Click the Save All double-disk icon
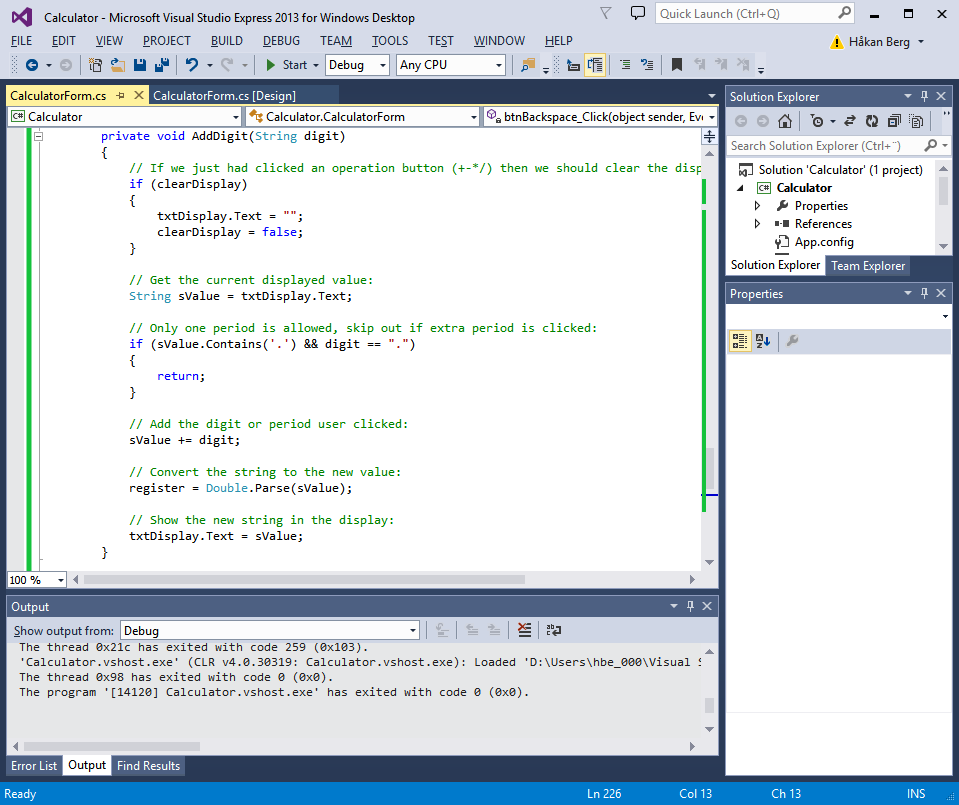The width and height of the screenshot is (959, 805). pyautogui.click(x=162, y=65)
